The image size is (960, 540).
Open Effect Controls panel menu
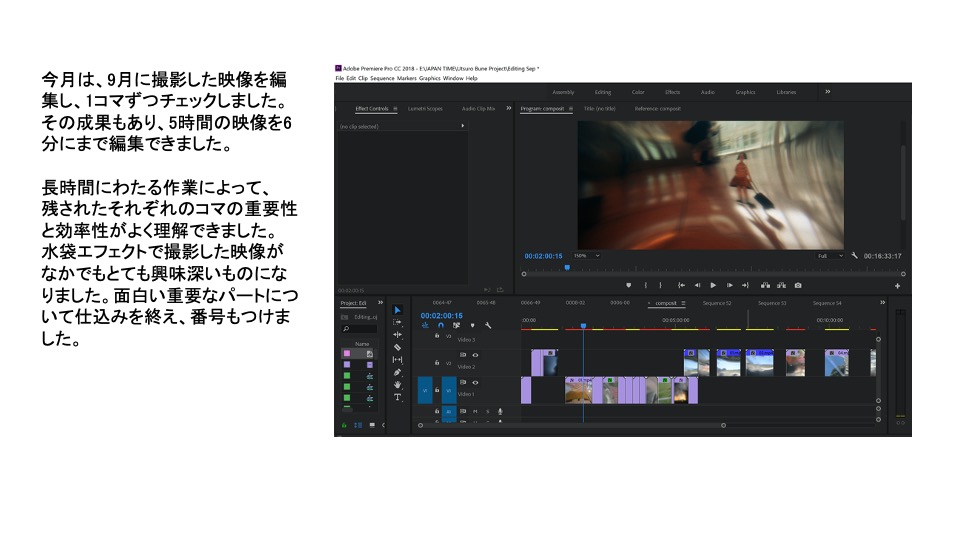click(395, 109)
